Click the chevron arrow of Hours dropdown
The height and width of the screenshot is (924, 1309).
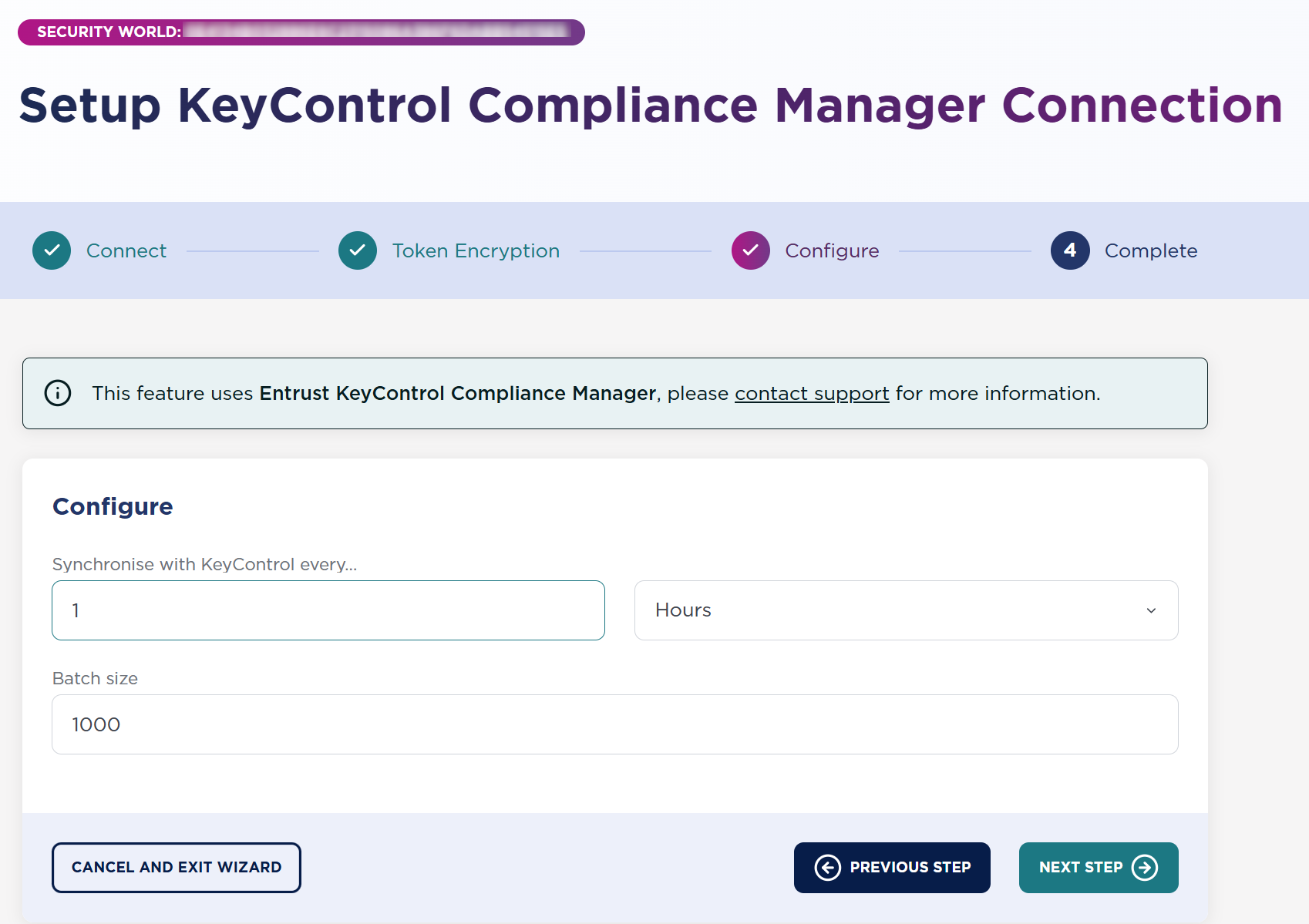(1151, 610)
